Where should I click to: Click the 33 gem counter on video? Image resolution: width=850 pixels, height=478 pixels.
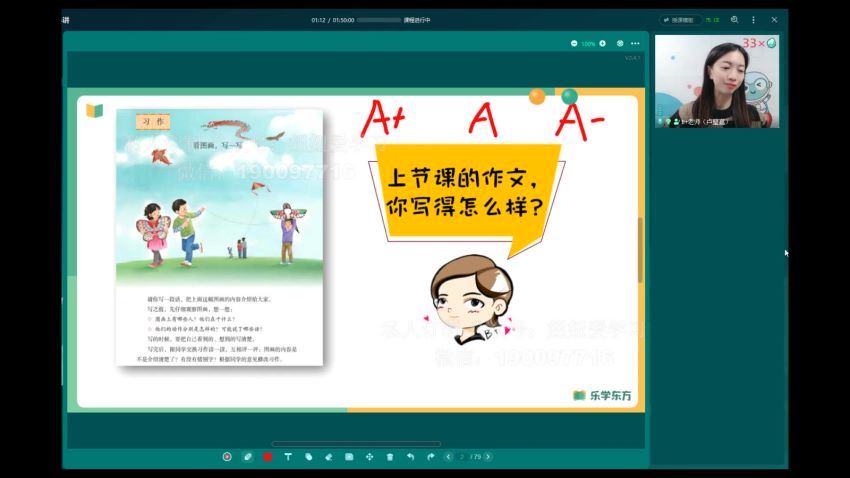tap(759, 43)
